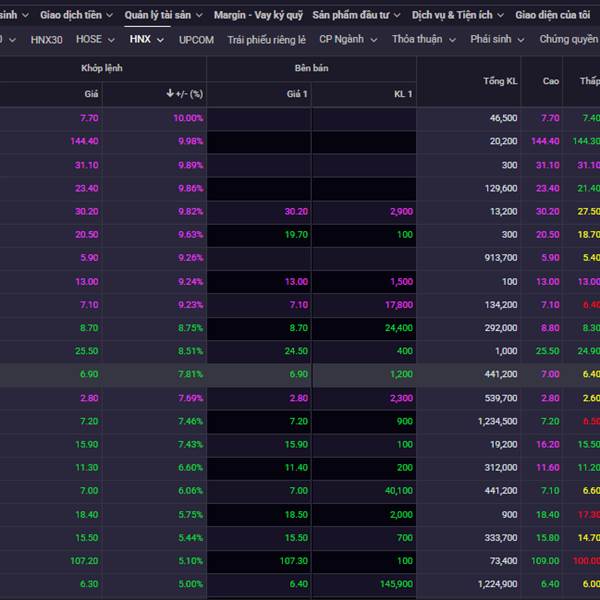This screenshot has width=600, height=600.
Task: Open the Quản lý tài sản menu
Action: 162,15
